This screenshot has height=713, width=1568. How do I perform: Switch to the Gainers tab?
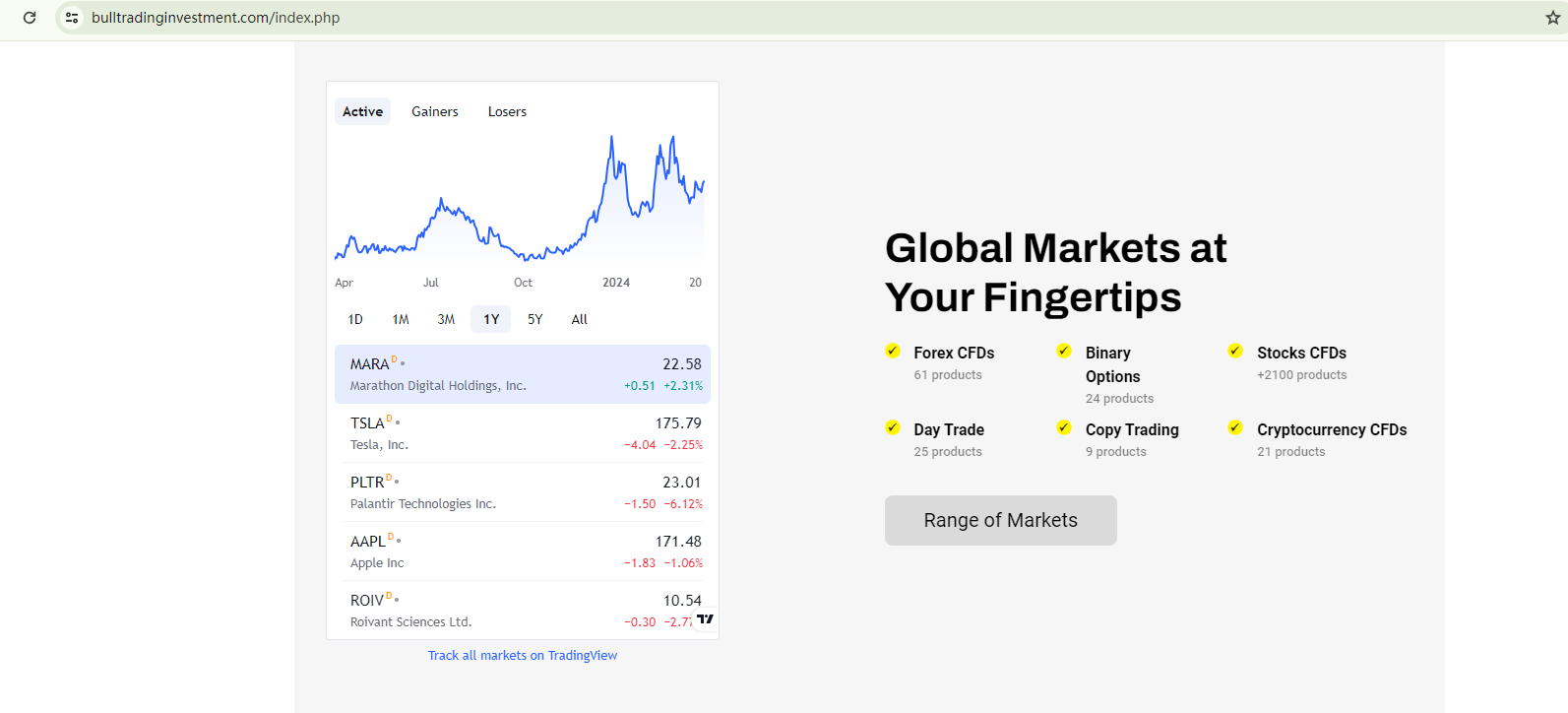pyautogui.click(x=435, y=111)
